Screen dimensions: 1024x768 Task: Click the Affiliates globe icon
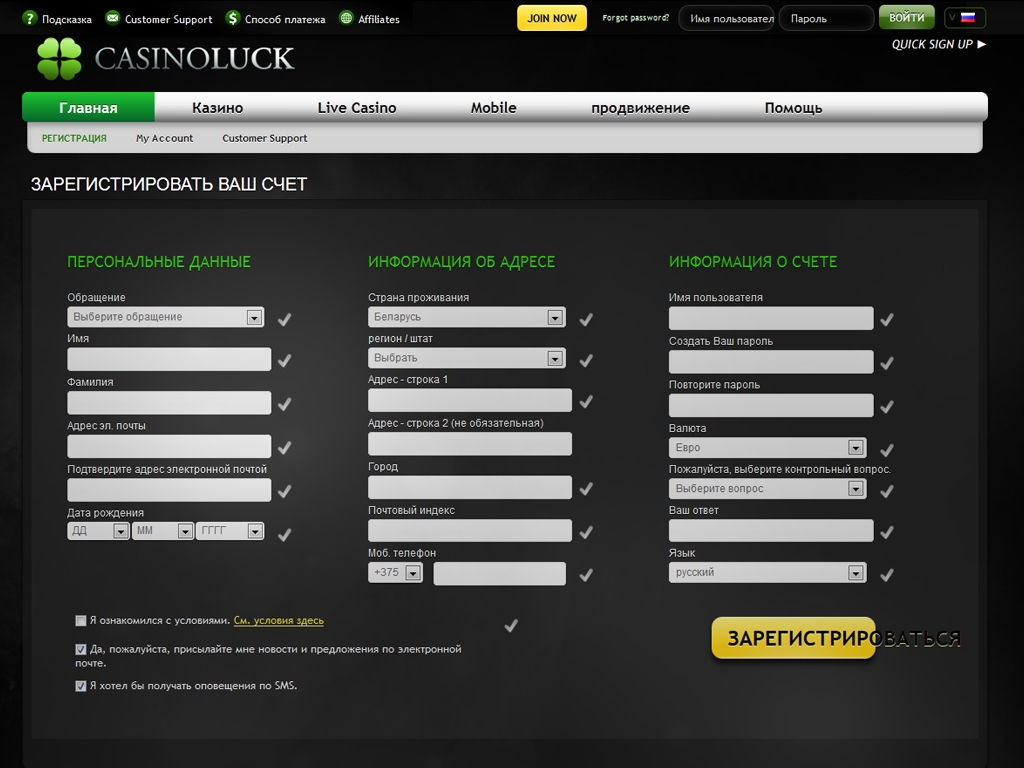point(346,18)
